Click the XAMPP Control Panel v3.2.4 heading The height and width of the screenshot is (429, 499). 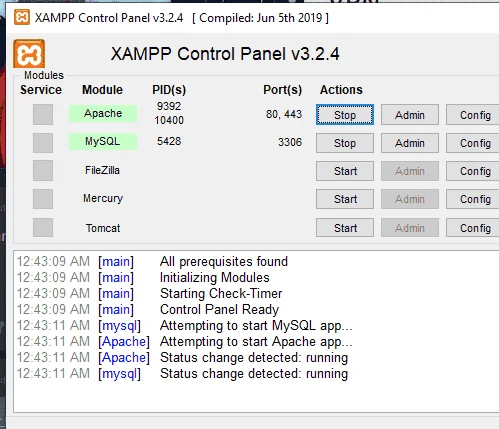(225, 54)
